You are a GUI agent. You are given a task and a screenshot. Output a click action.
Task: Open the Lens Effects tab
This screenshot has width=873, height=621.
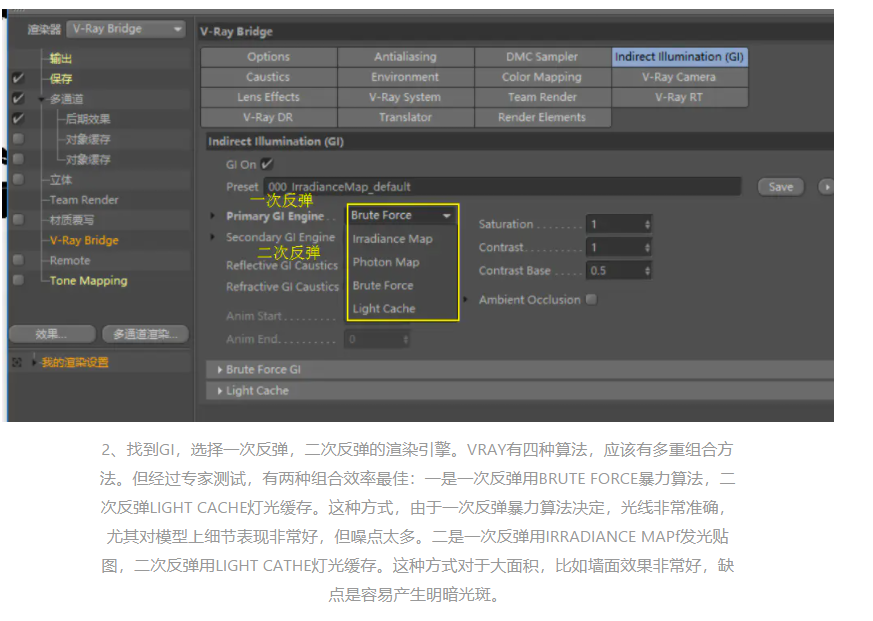point(269,97)
